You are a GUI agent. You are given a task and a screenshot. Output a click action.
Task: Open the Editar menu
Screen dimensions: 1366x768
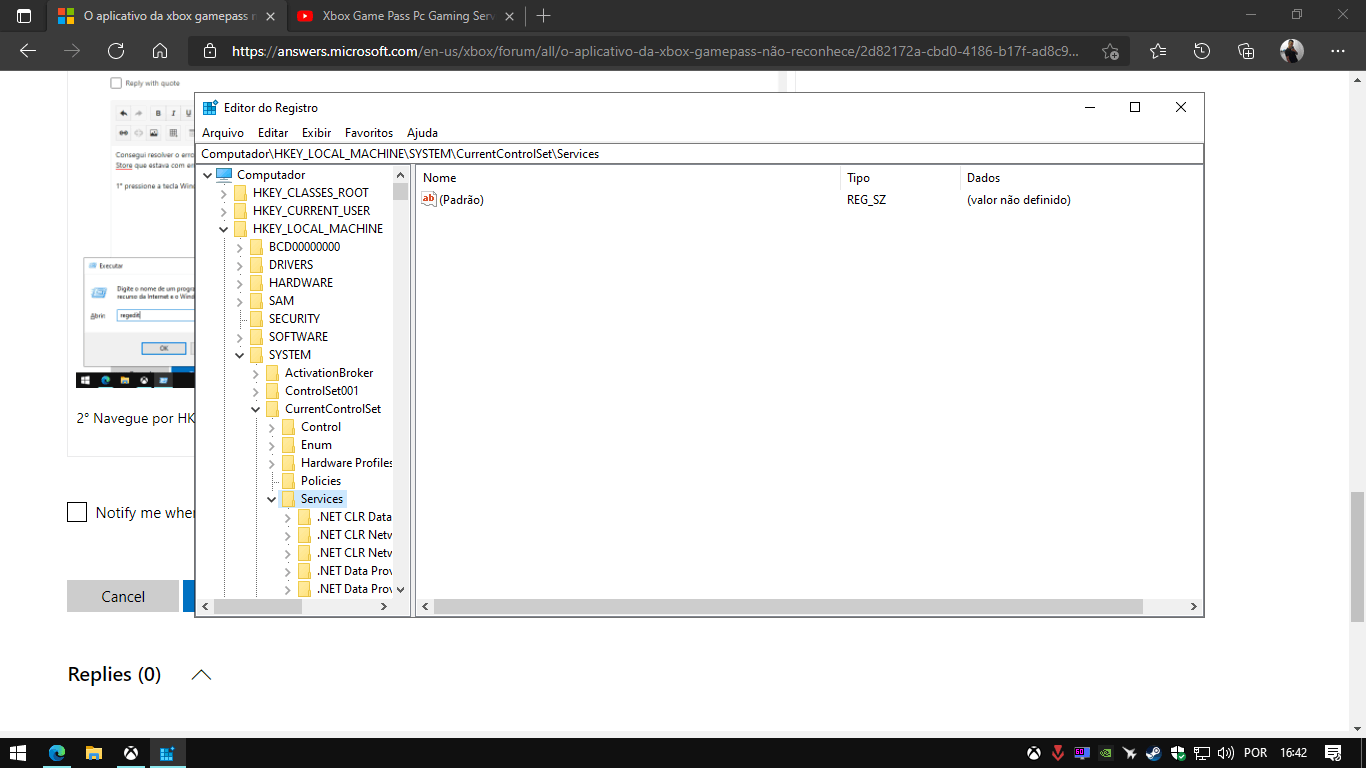pos(273,133)
